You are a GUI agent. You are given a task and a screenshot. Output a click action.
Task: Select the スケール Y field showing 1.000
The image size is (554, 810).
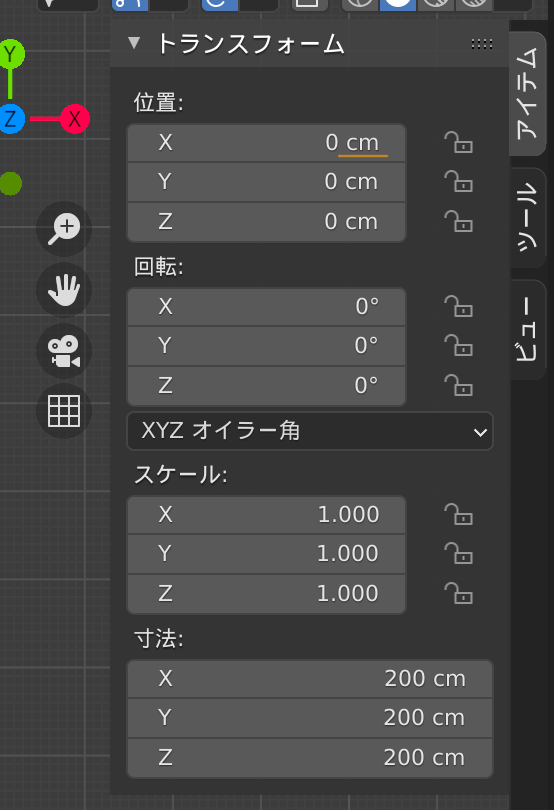267,554
